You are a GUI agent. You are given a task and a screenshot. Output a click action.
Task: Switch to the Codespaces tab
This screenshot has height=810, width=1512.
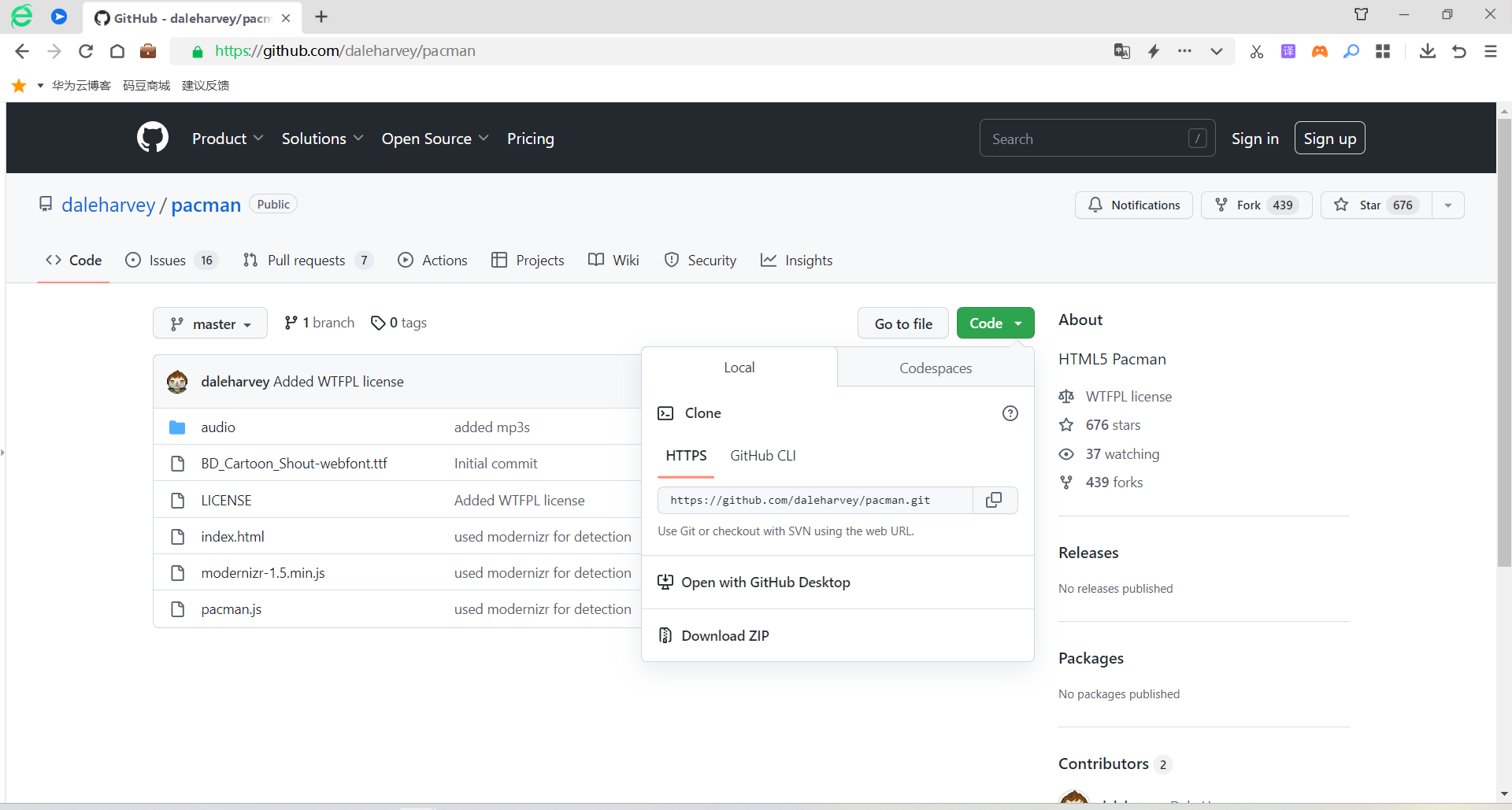[936, 368]
